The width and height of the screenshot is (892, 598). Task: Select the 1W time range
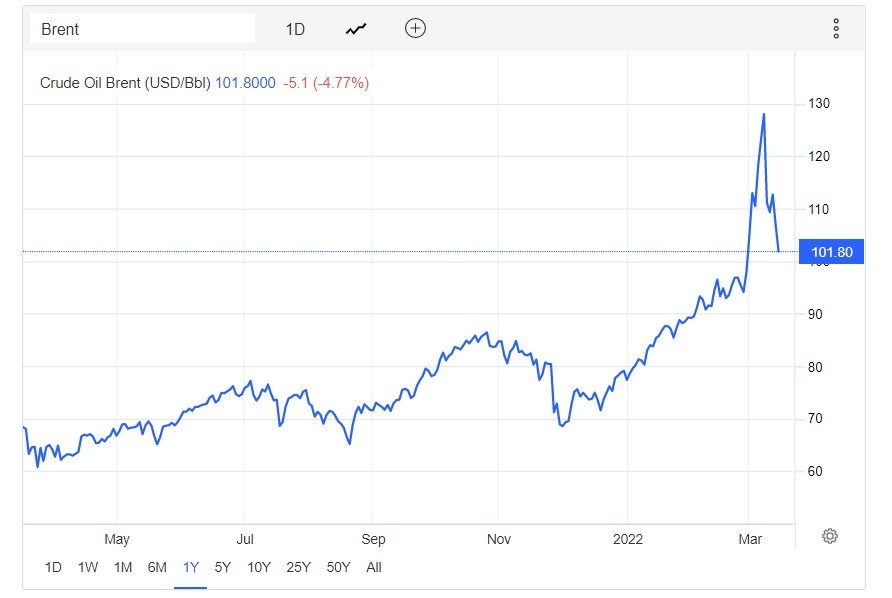pyautogui.click(x=88, y=567)
